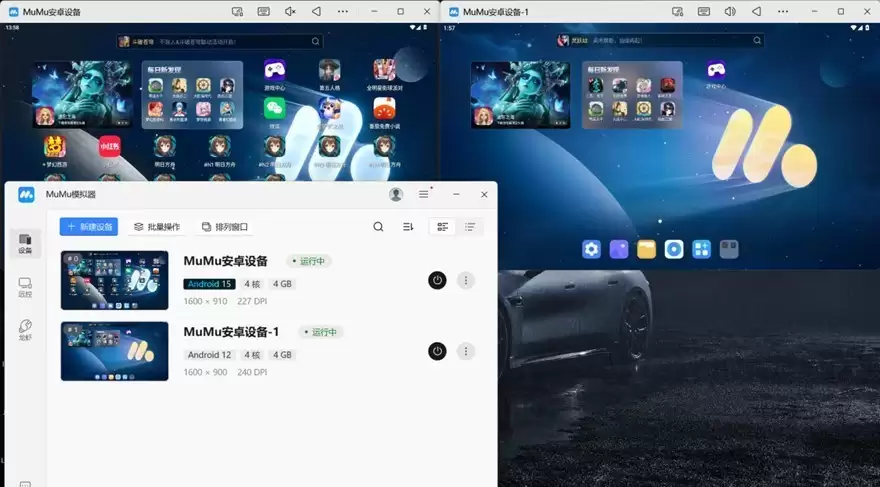This screenshot has height=487, width=880.
Task: Click screenshot icon in MuMu安卓设备-1 title bar
Action: [x=677, y=11]
